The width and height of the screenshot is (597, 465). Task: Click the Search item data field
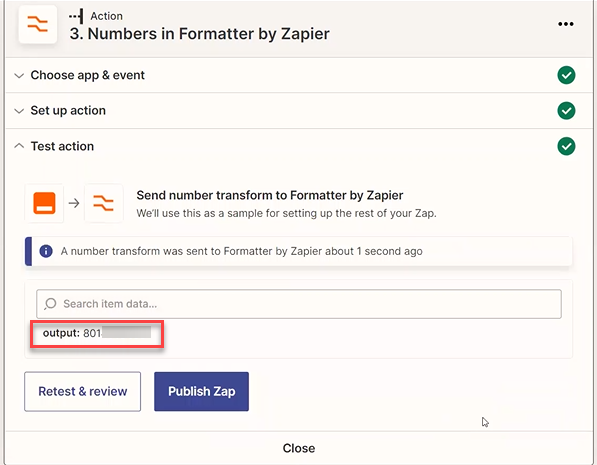[x=299, y=304]
